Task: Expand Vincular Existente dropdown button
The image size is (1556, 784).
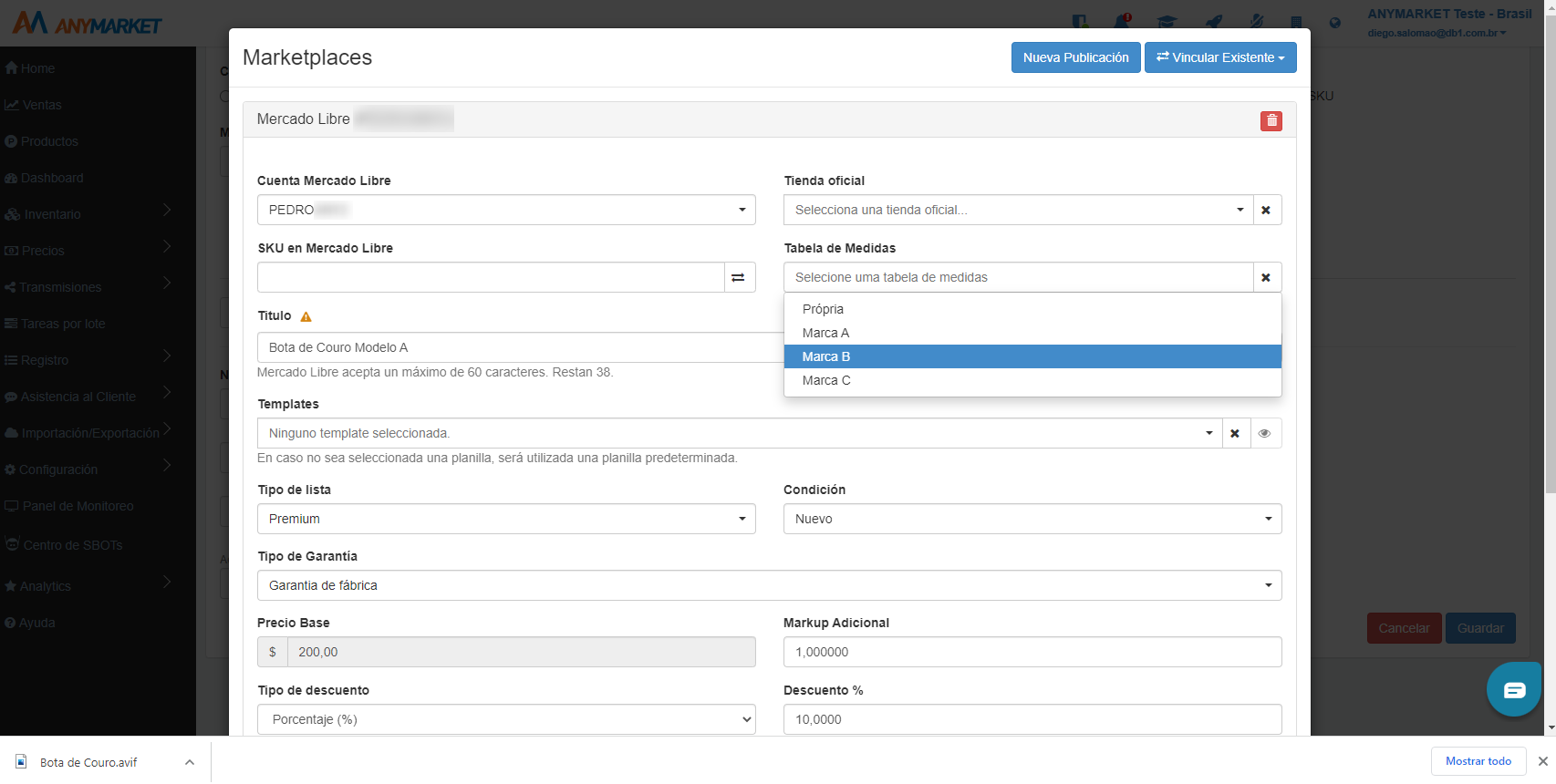Action: click(1220, 57)
